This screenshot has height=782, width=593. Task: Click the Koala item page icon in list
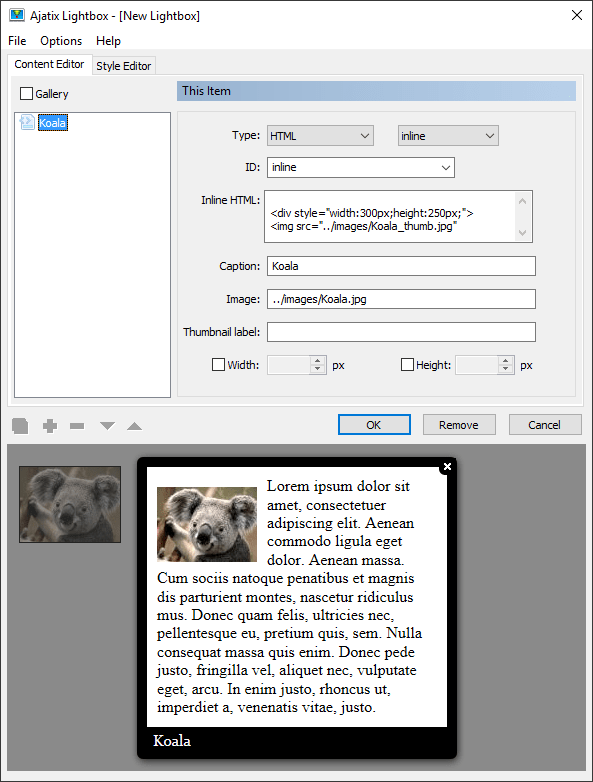tap(27, 122)
